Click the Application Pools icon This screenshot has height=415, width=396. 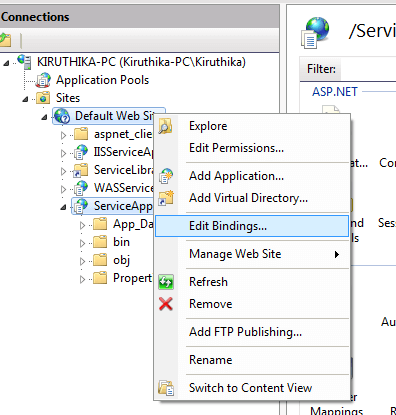pyautogui.click(x=43, y=80)
